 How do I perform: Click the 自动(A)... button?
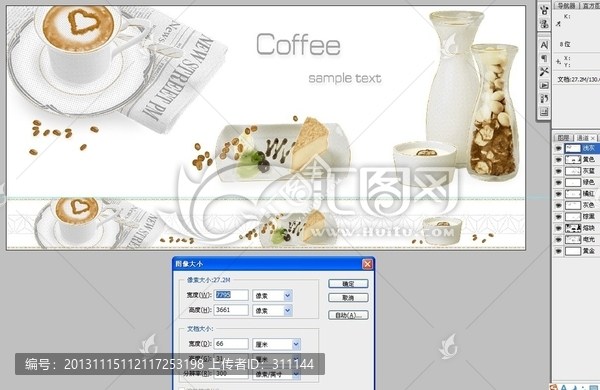pyautogui.click(x=348, y=315)
